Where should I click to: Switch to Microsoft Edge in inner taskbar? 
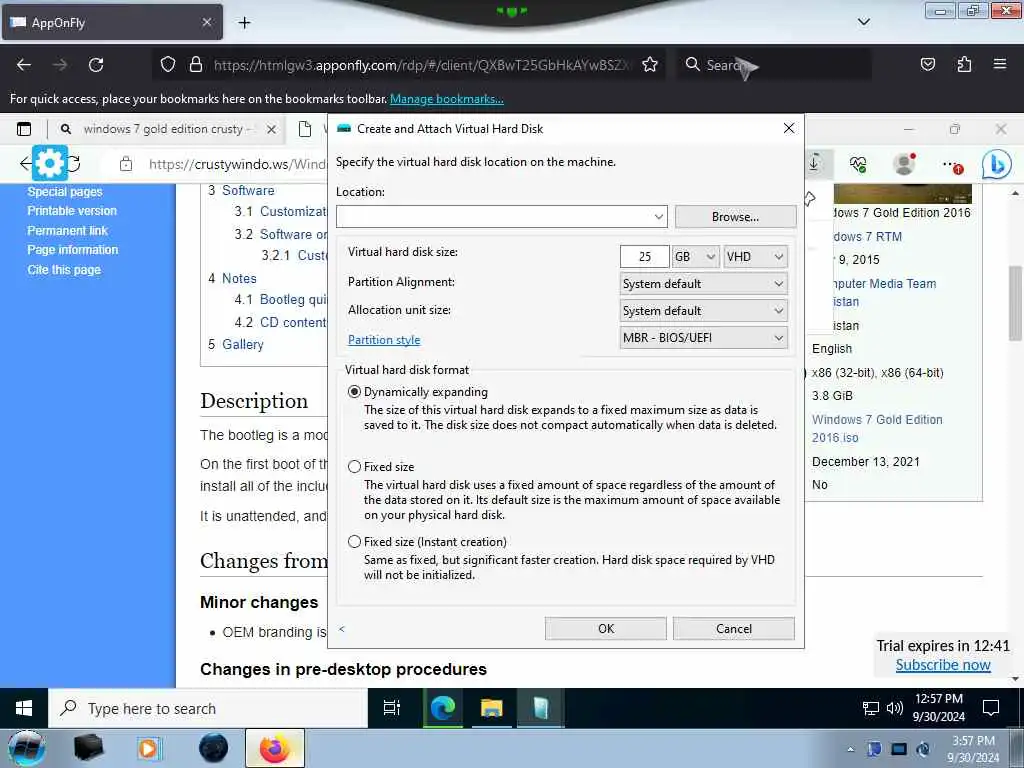pos(443,708)
